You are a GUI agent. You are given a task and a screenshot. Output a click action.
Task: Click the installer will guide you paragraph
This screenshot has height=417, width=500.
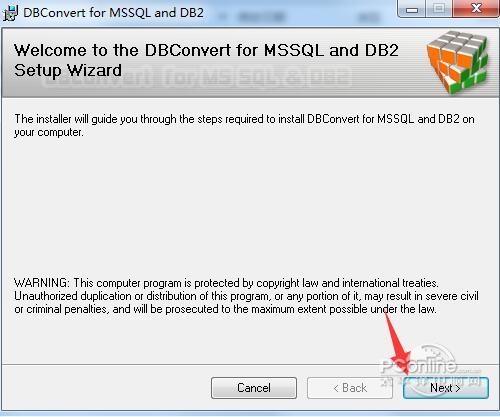pos(244,125)
